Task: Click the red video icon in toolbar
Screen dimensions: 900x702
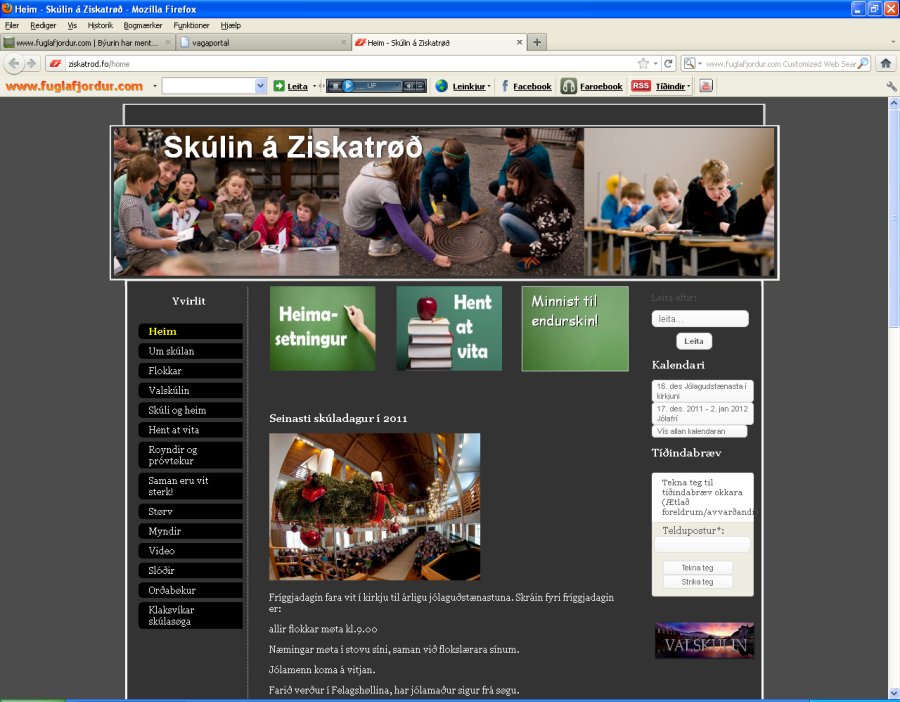Action: (x=706, y=86)
